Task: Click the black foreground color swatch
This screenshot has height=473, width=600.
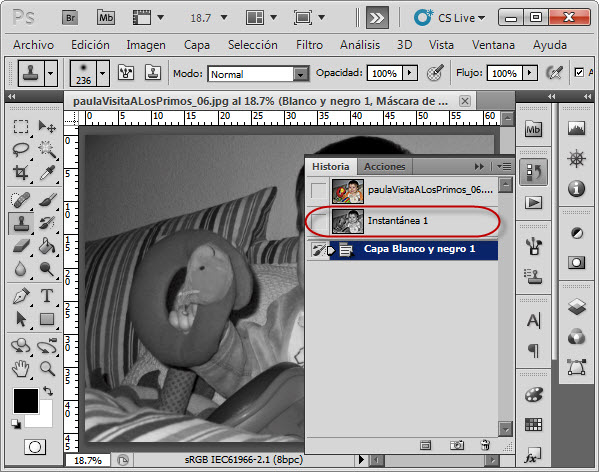Action: pyautogui.click(x=26, y=401)
